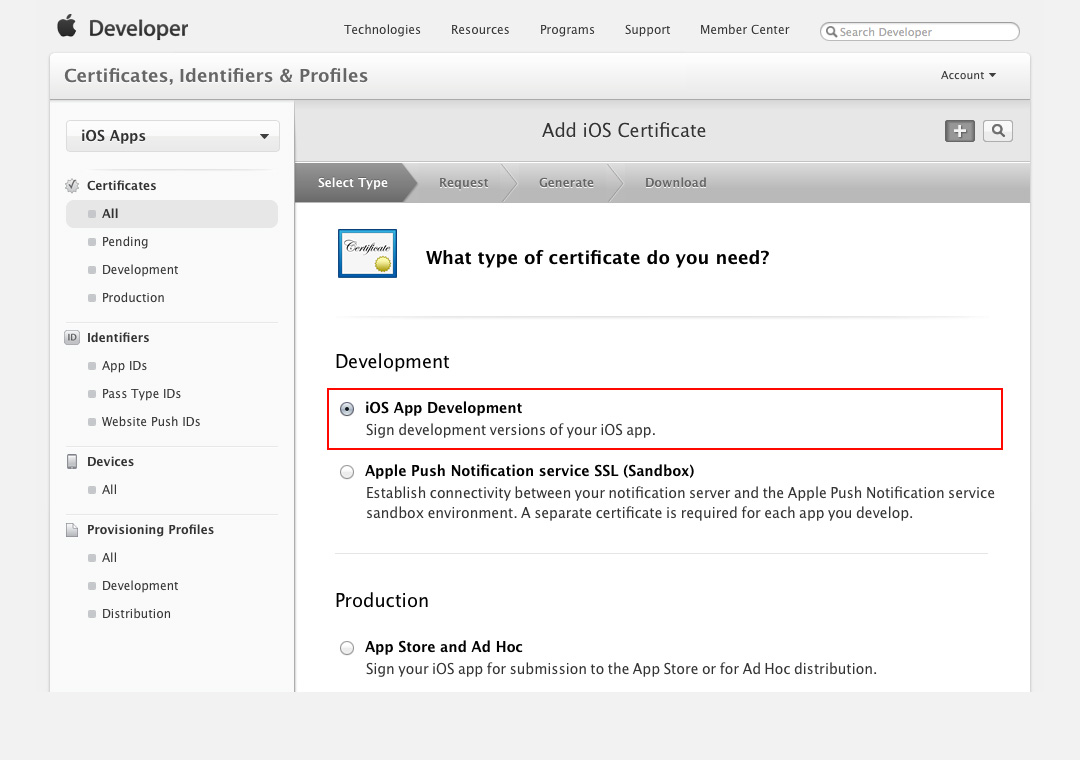The height and width of the screenshot is (760, 1080).
Task: Select App Store and Ad Hoc radio
Action: pos(347,648)
